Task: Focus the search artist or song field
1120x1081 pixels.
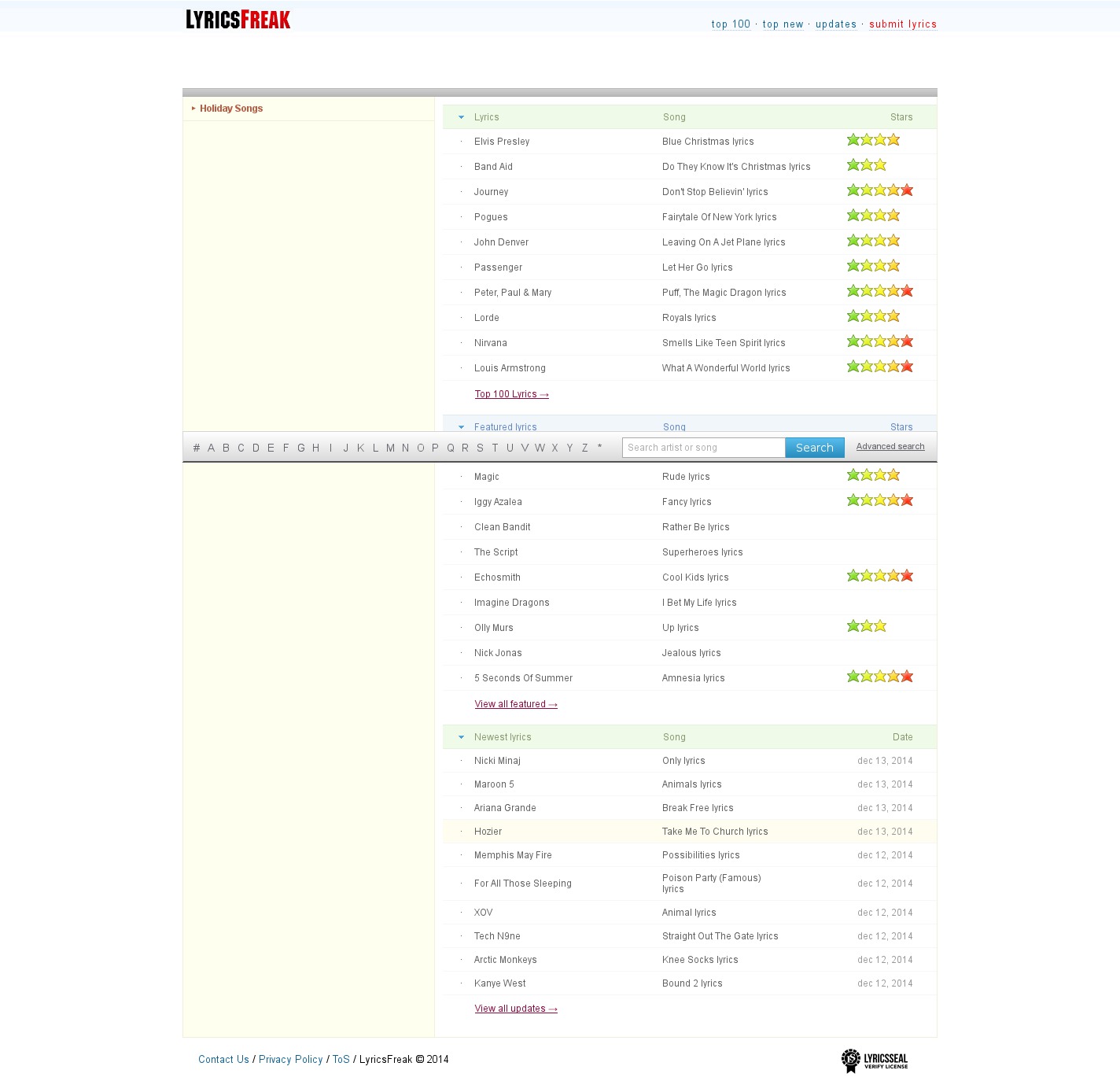Action: click(704, 448)
